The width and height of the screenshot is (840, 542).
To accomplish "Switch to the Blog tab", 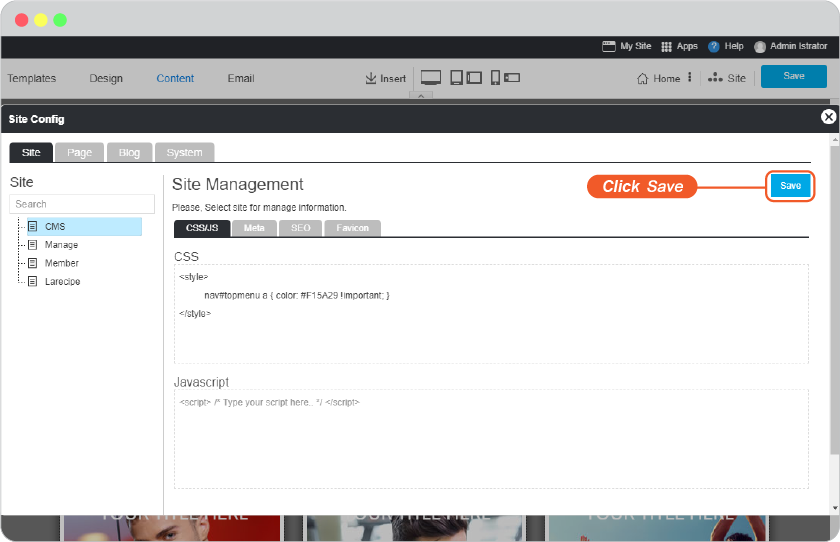I will coord(130,153).
